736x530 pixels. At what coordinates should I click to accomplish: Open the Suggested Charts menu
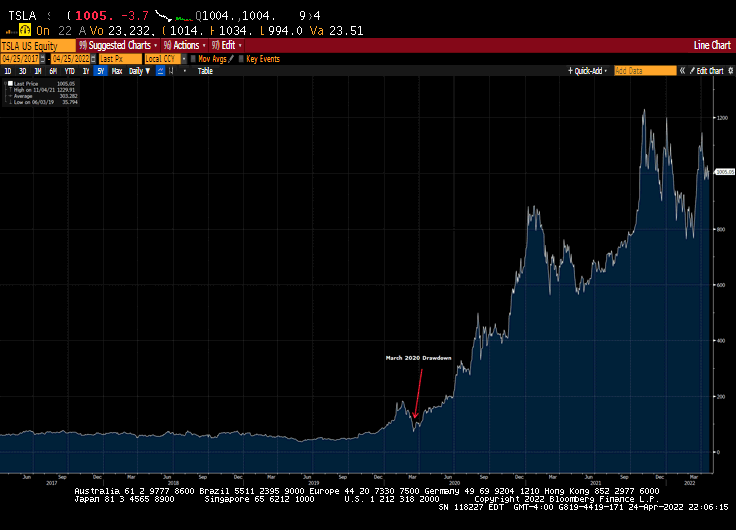[x=118, y=46]
